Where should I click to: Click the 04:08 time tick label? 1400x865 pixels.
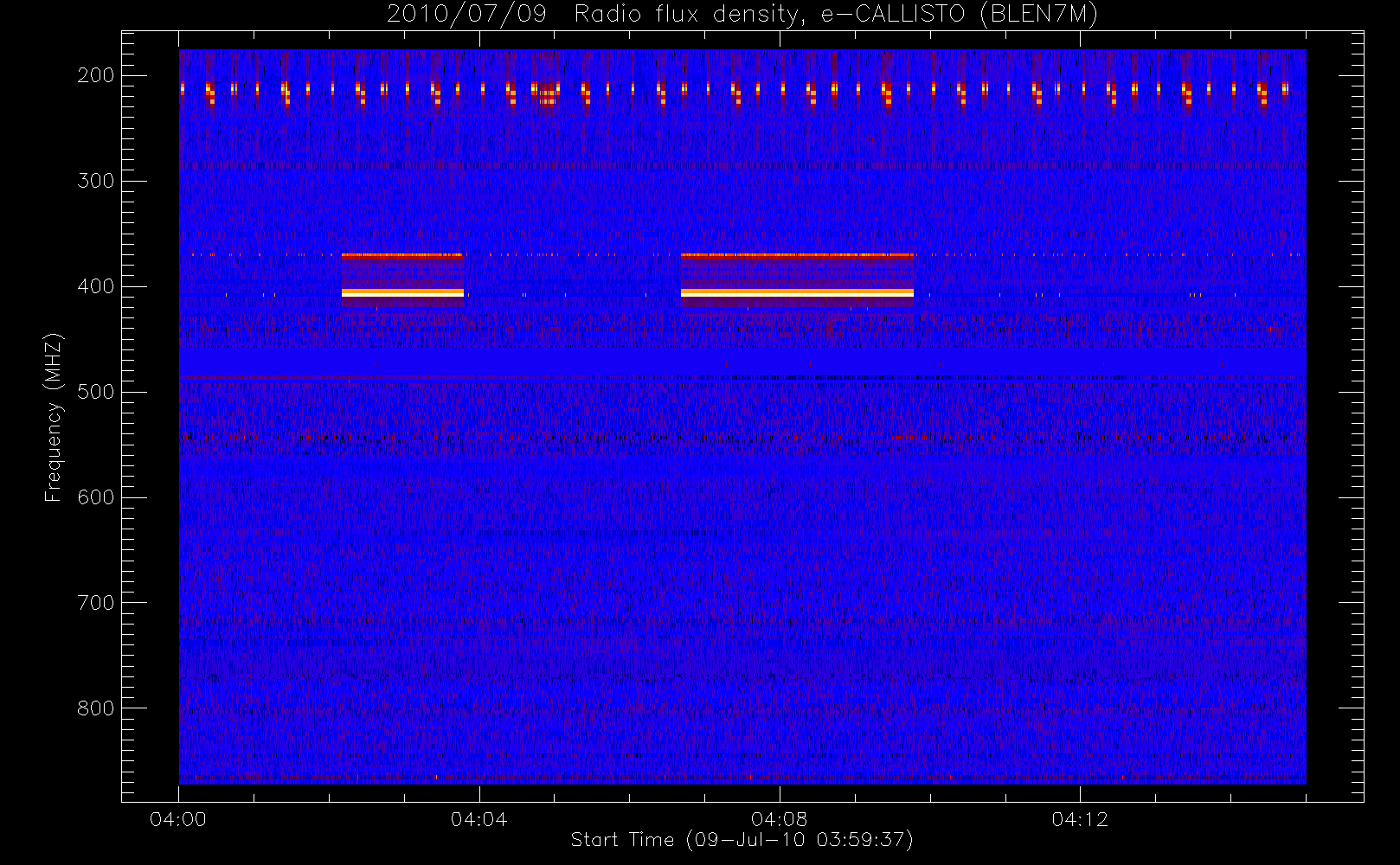click(780, 819)
